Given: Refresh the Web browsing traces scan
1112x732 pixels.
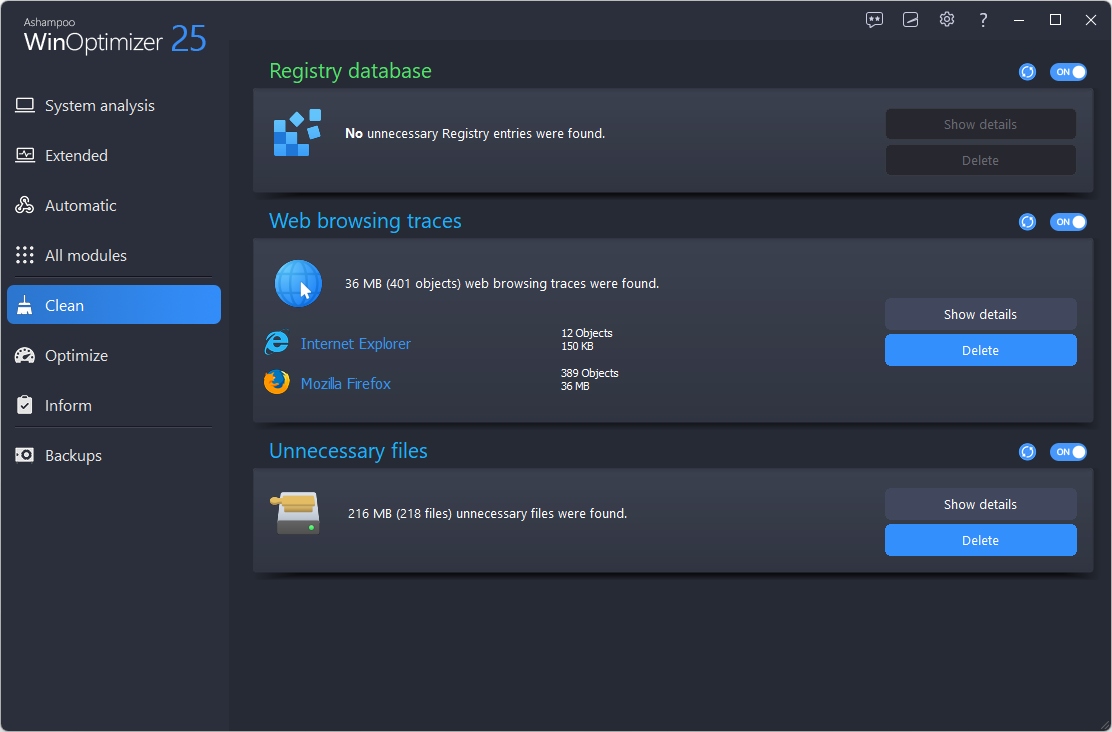Looking at the screenshot, I should (1027, 222).
